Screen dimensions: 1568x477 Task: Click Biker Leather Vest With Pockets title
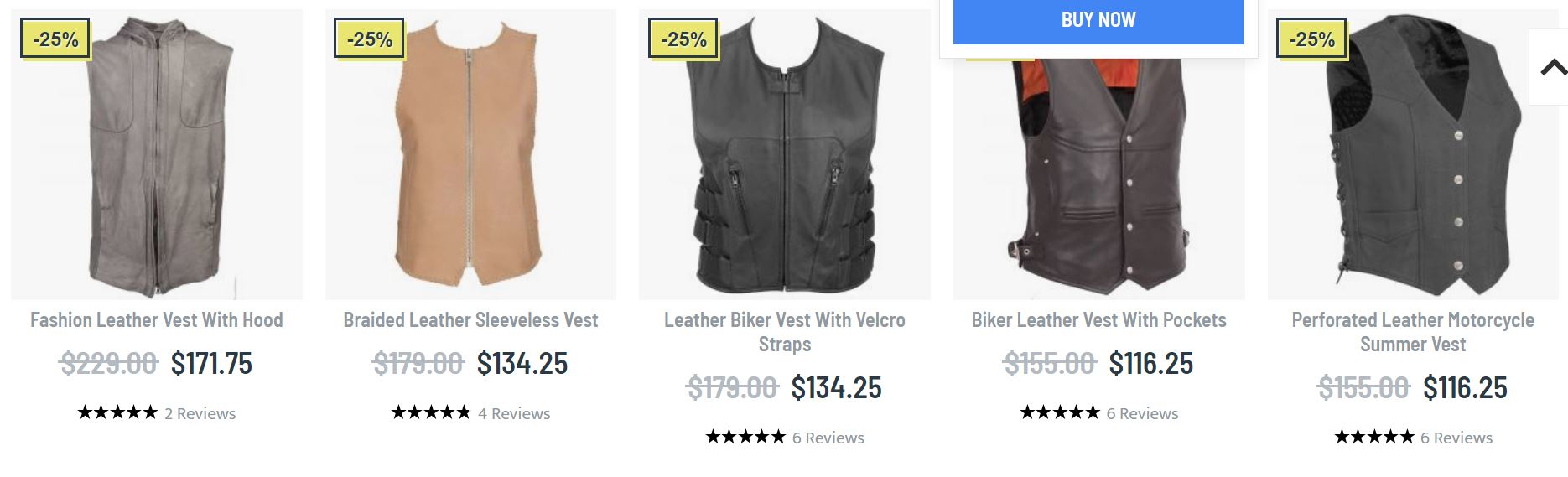(x=1098, y=320)
